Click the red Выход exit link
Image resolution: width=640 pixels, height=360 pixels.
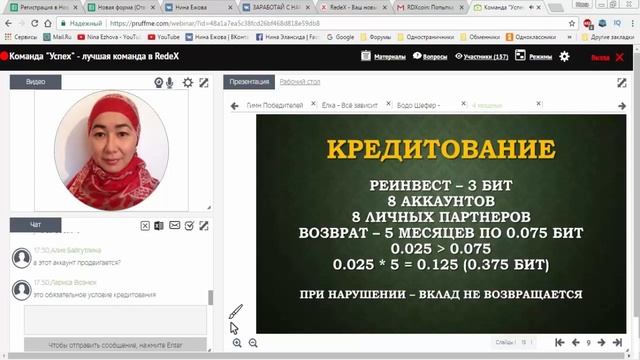[600, 58]
